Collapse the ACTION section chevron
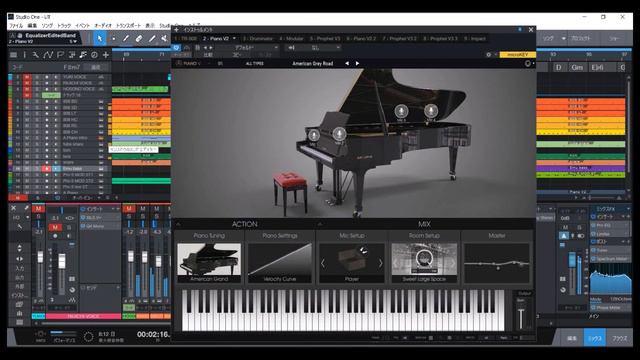Screen dimensions: 640x360 (x=178, y=224)
